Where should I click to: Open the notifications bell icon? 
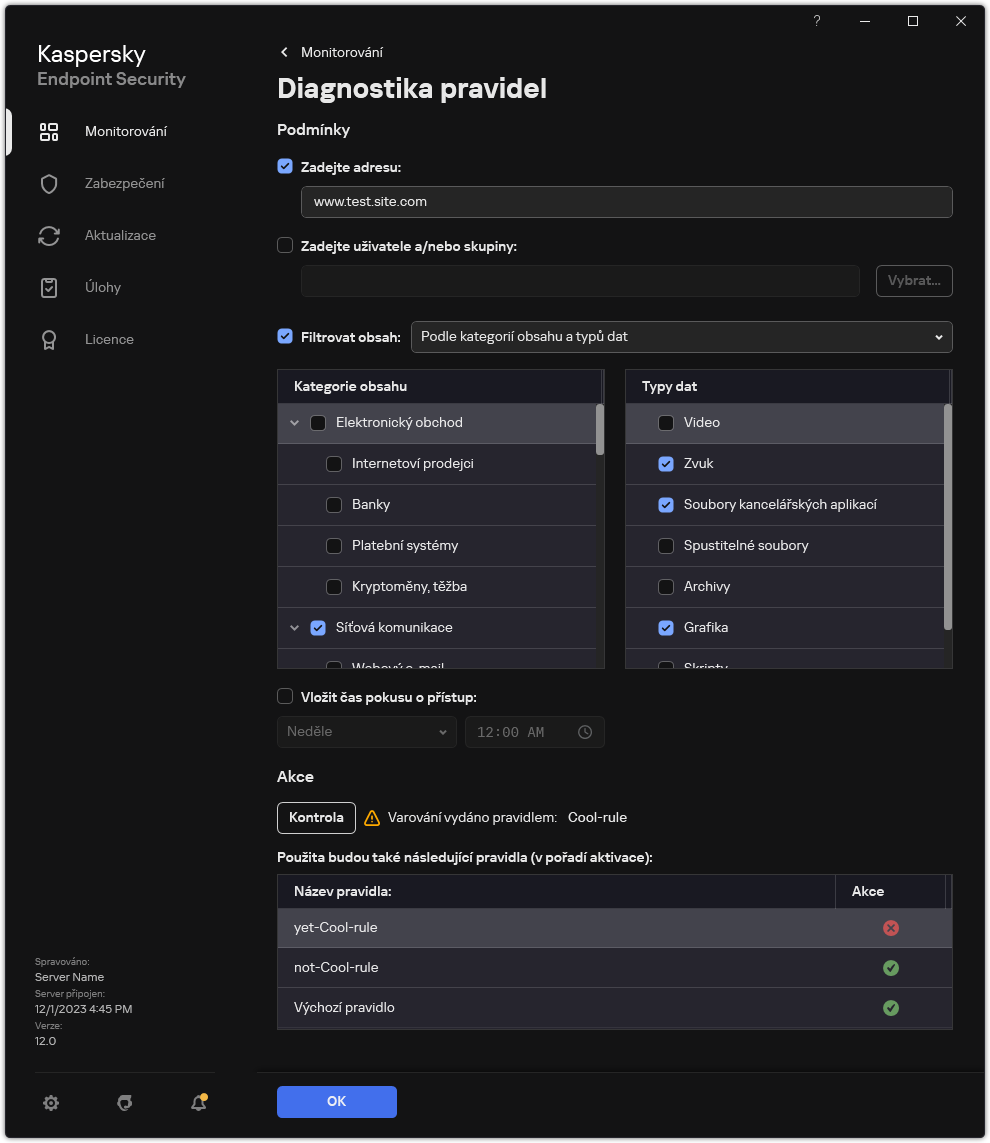click(x=198, y=1102)
